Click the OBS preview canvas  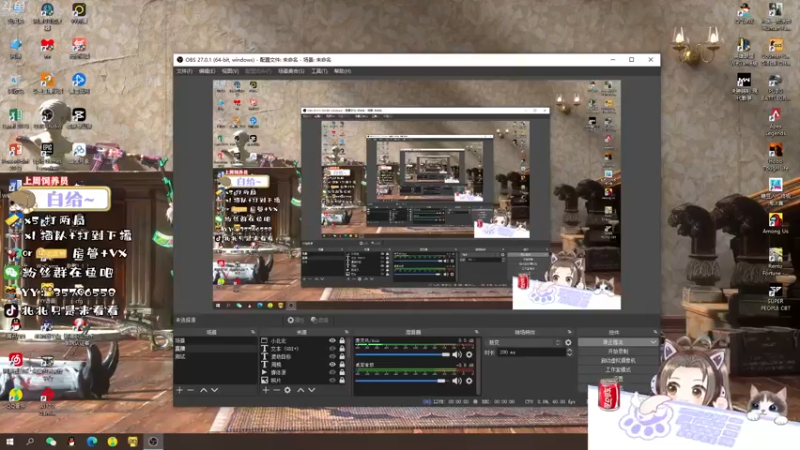pos(417,194)
